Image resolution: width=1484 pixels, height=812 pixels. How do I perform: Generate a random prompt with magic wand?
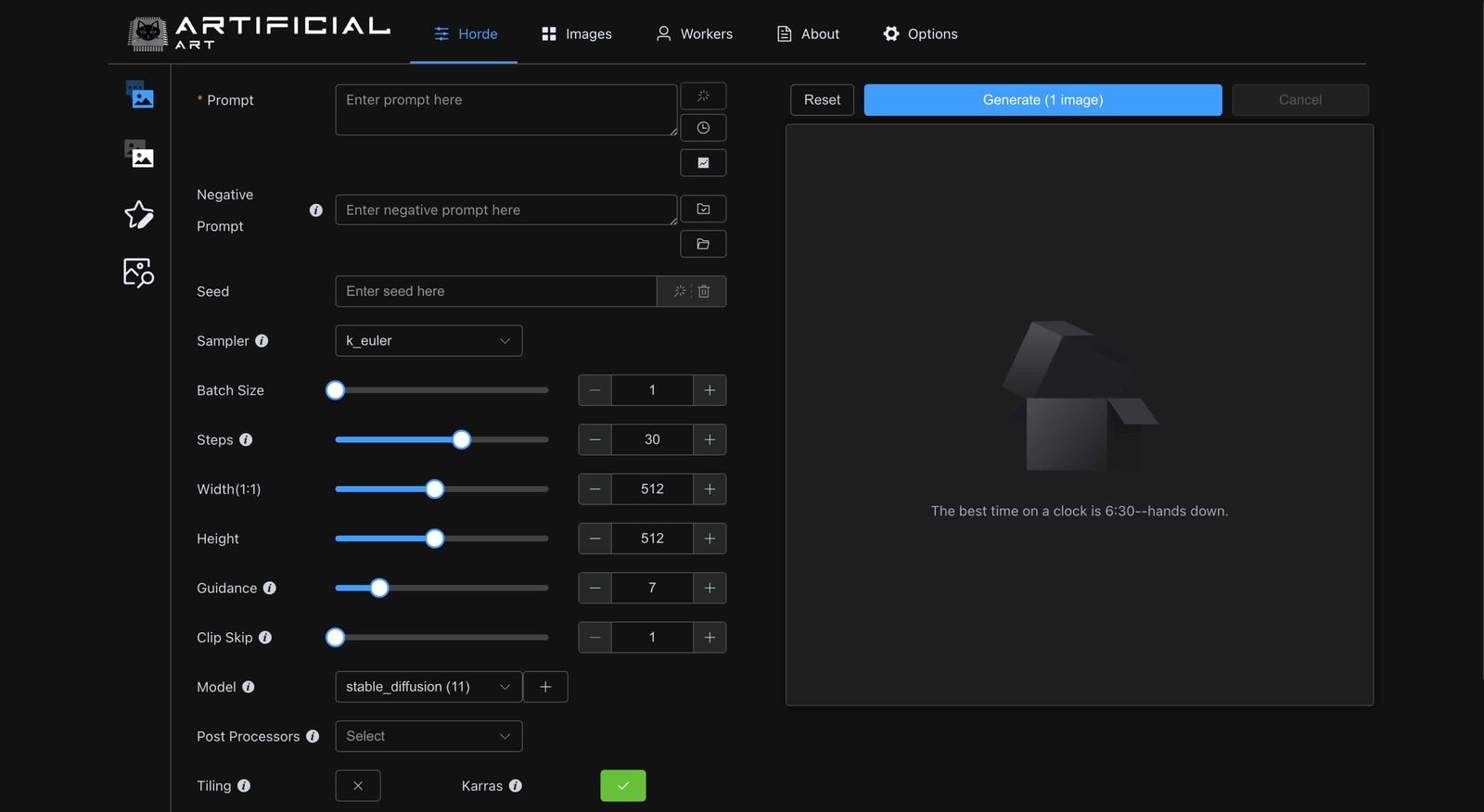[703, 96]
